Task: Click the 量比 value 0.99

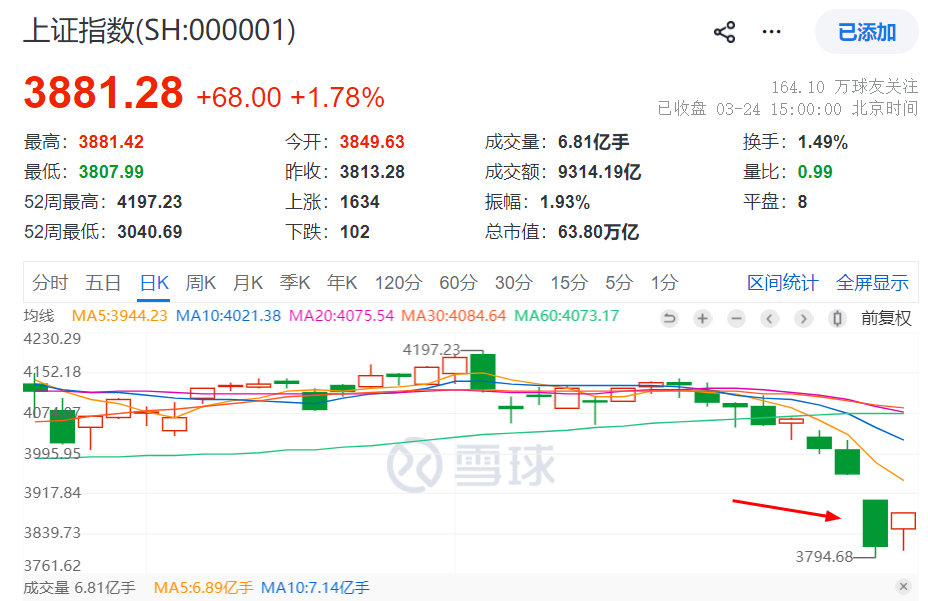Action: tap(815, 172)
